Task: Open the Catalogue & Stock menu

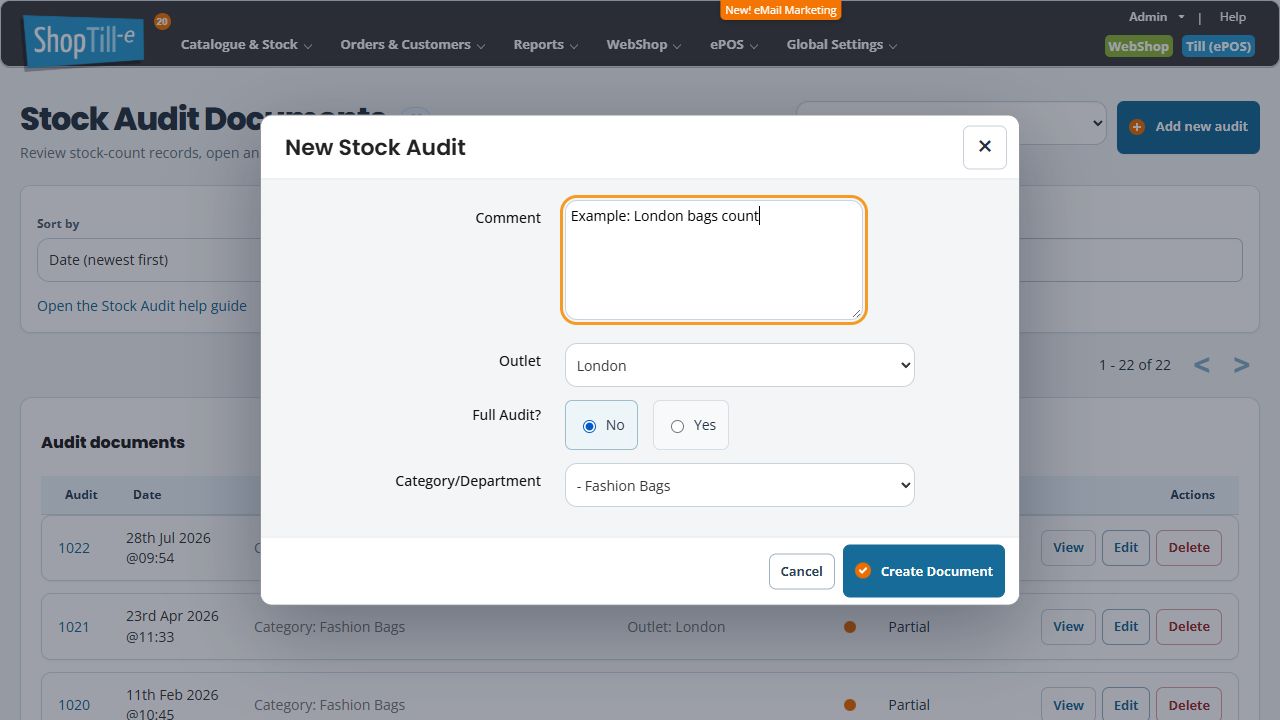Action: 246,45
